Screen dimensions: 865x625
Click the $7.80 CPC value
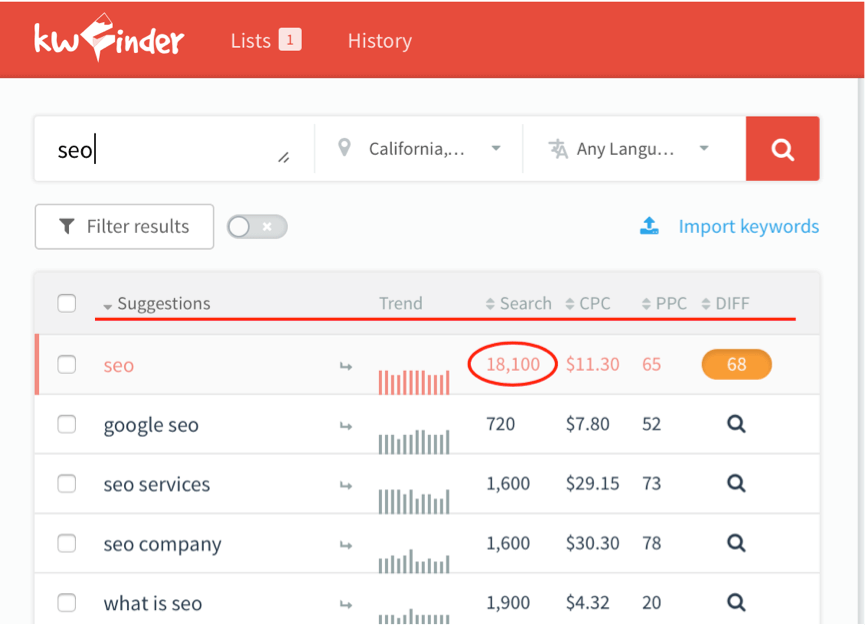tap(588, 424)
